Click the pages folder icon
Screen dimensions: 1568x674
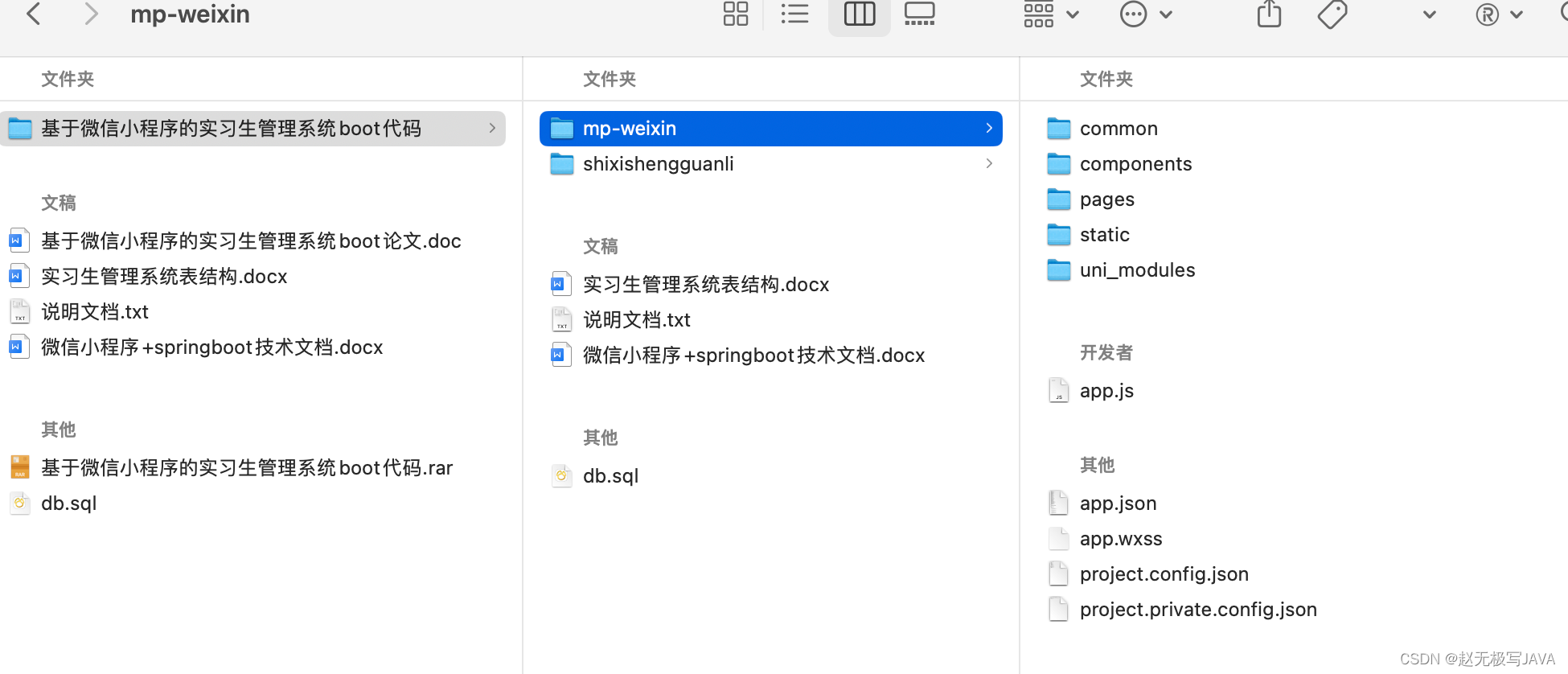[1059, 199]
